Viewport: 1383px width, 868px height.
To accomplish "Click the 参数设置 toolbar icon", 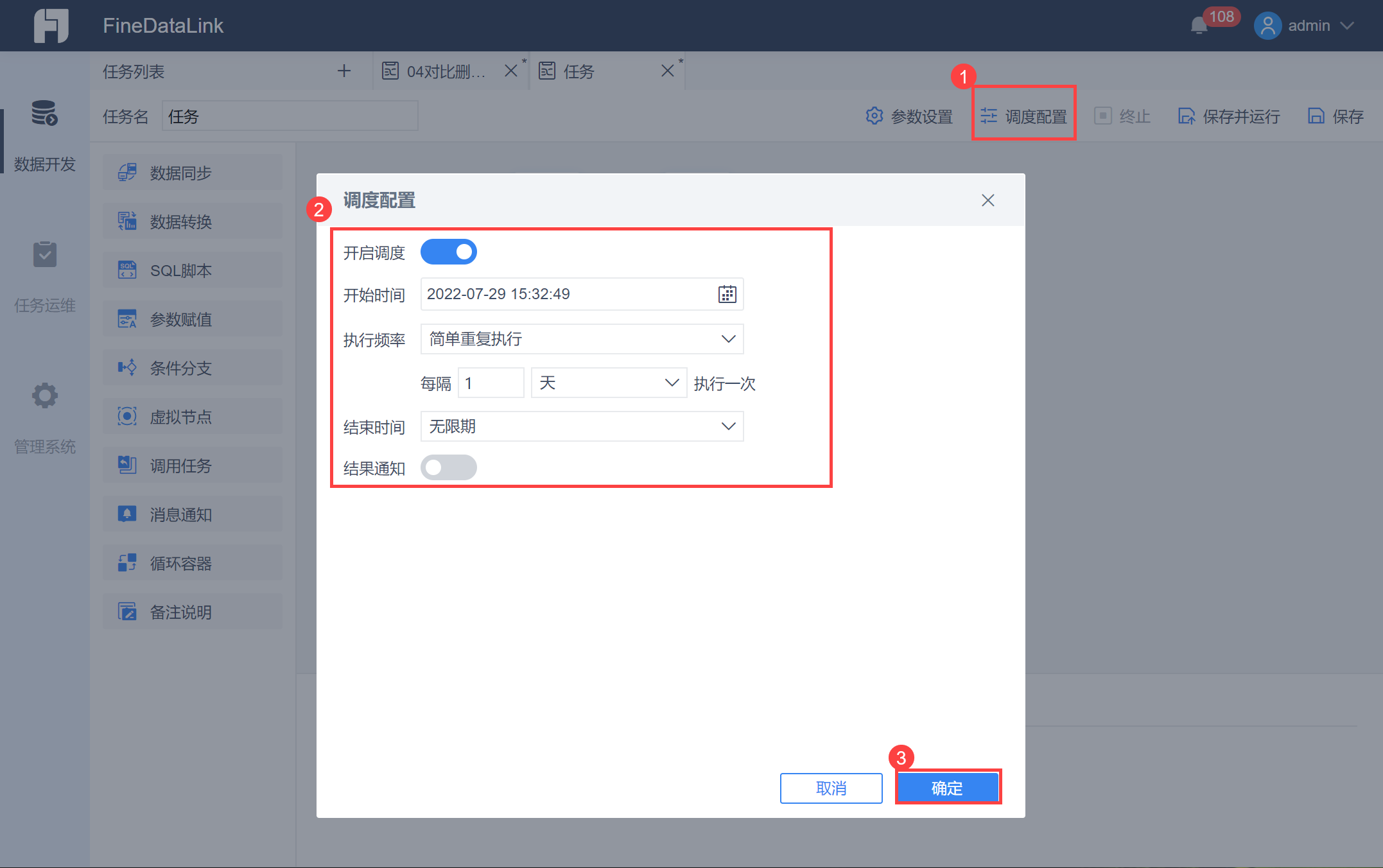I will coord(874,116).
